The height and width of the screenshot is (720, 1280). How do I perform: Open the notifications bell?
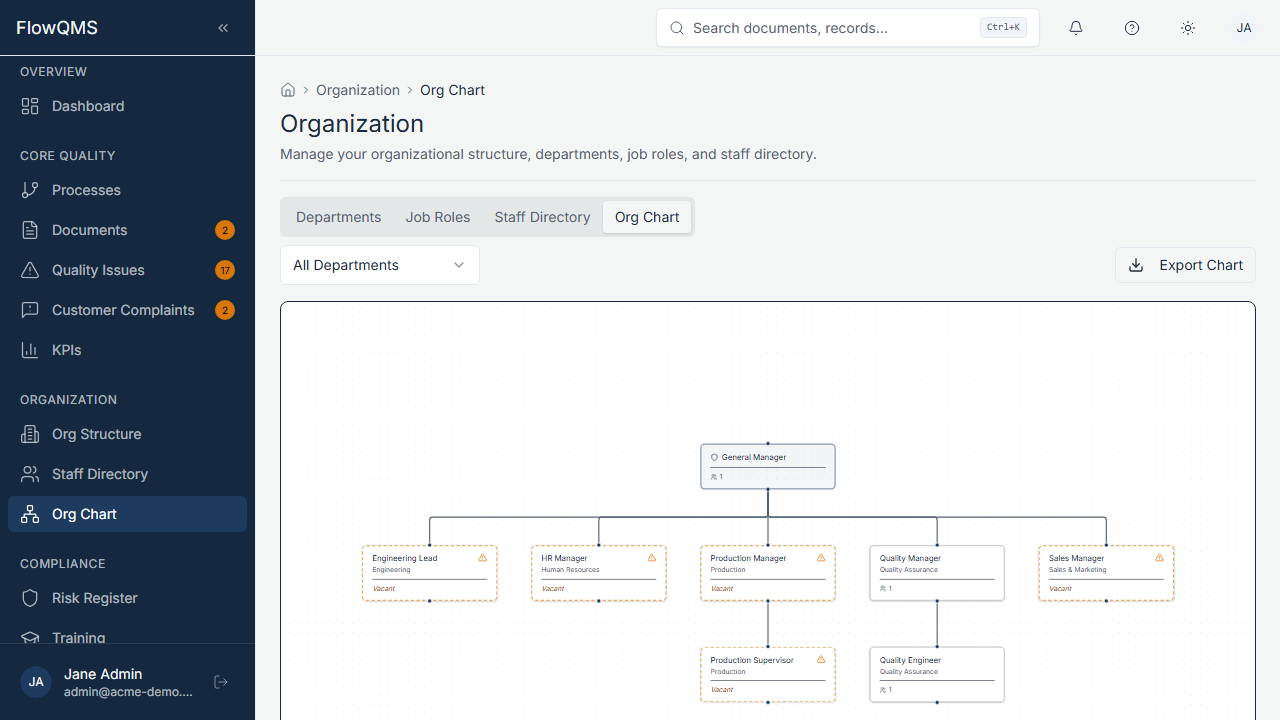1076,27
